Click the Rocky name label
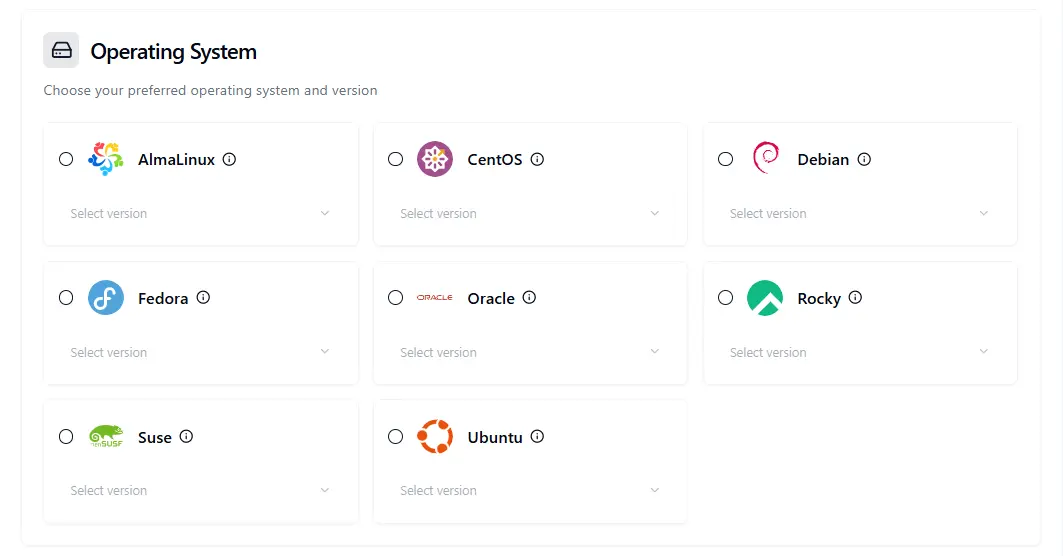The width and height of the screenshot is (1063, 556). (x=819, y=299)
